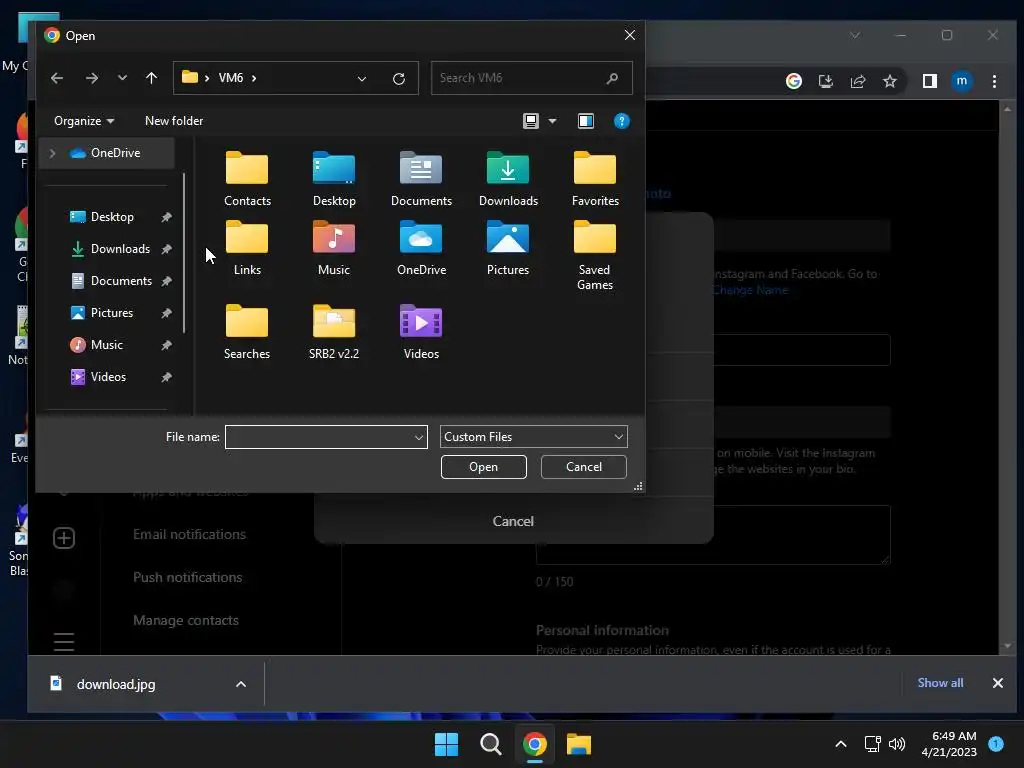
Task: Open Chrome's three-dot menu
Action: pyautogui.click(x=994, y=81)
